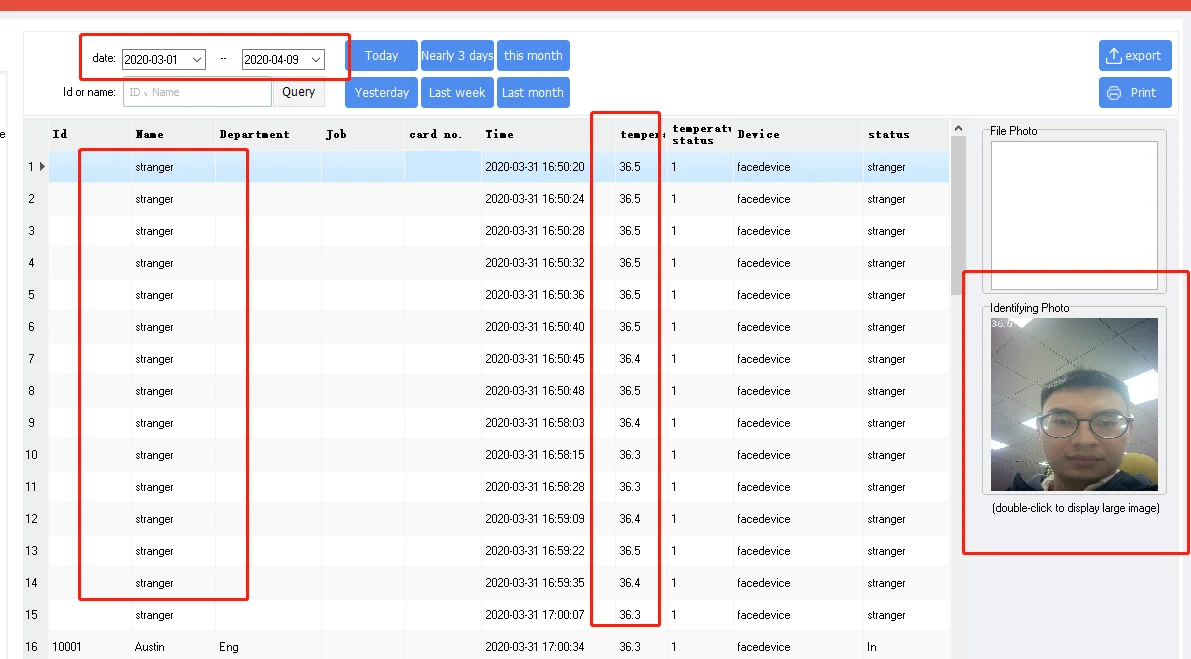
Task: Click the Today filter button
Action: point(381,56)
